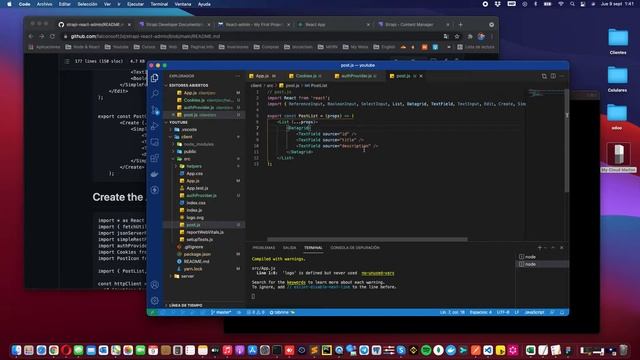Image resolution: width=640 pixels, height=360 pixels.
Task: Expand the node_modules folder
Action: [198, 144]
